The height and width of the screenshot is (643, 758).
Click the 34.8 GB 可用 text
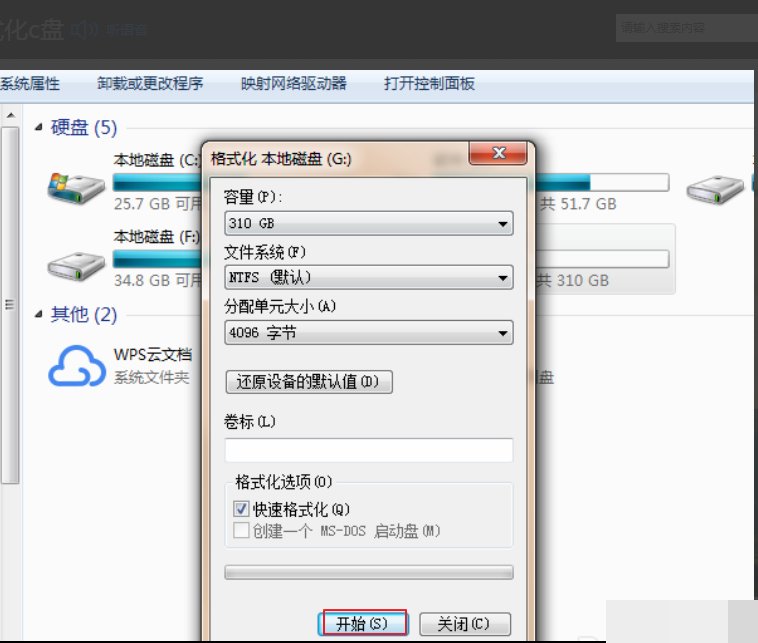pyautogui.click(x=158, y=280)
